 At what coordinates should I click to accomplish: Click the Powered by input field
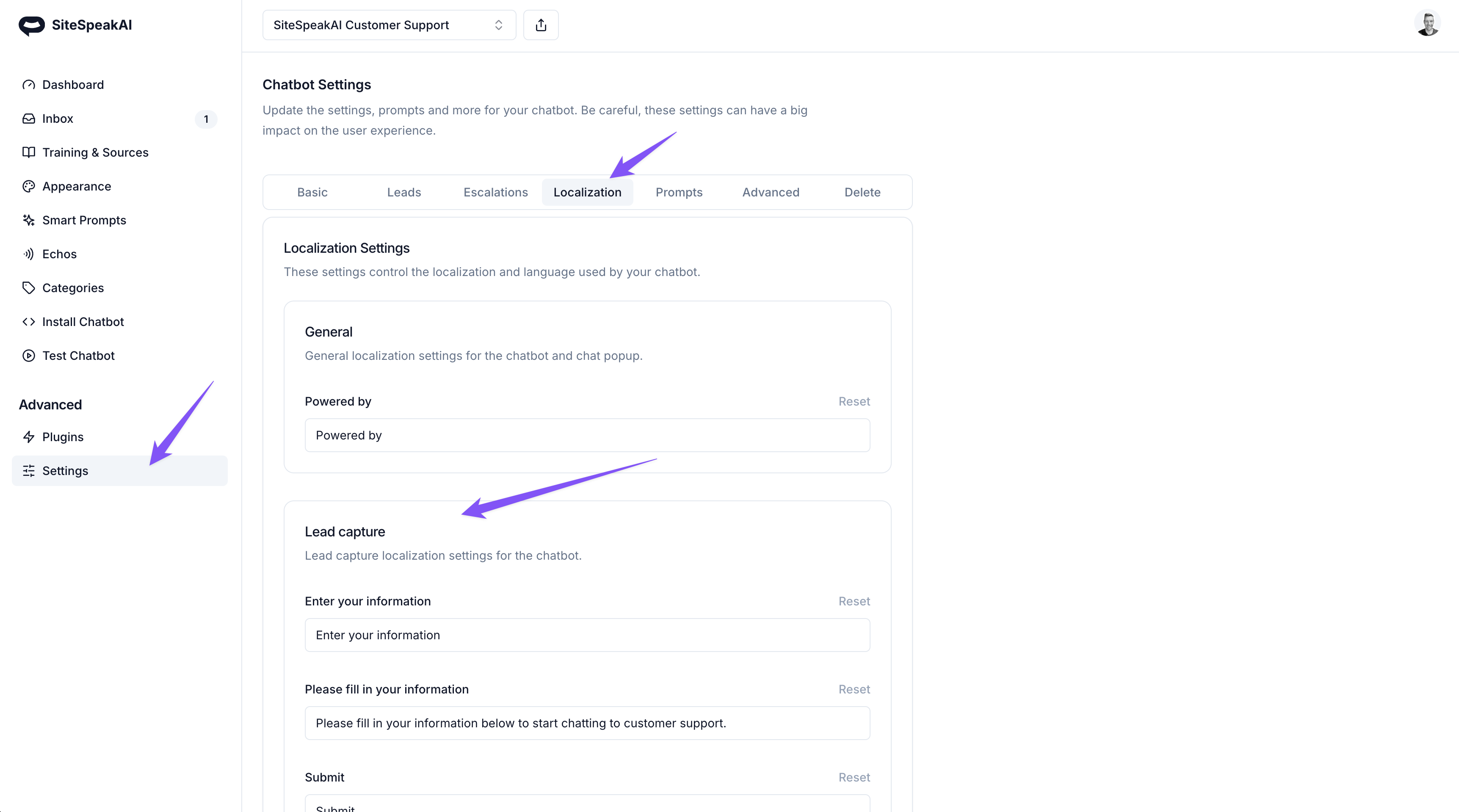[x=587, y=436]
